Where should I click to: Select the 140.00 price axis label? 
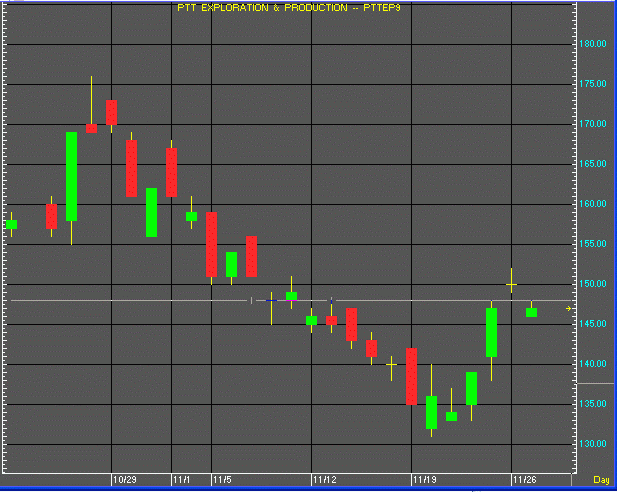pyautogui.click(x=593, y=364)
